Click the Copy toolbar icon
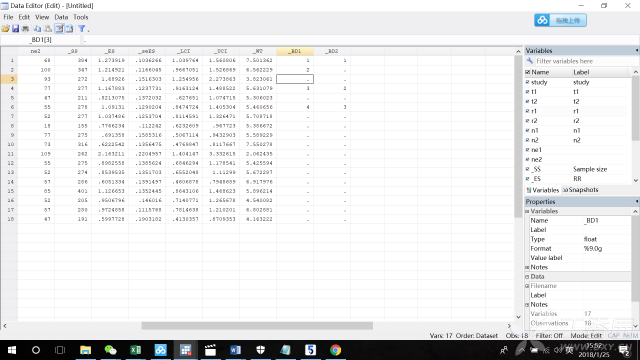Image resolution: width=640 pixels, height=360 pixels. click(37, 29)
